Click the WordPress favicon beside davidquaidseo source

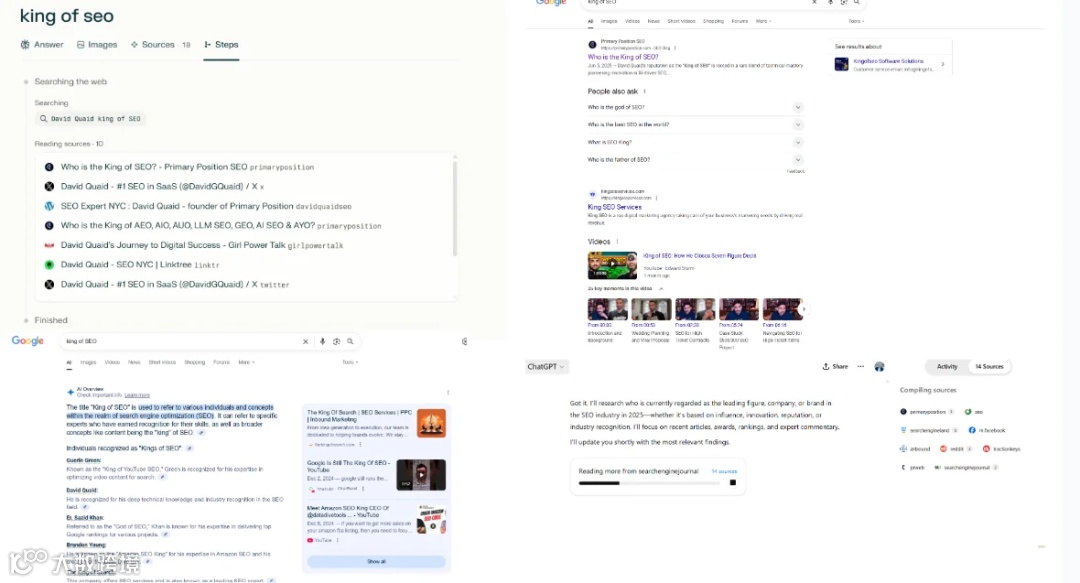(49, 206)
